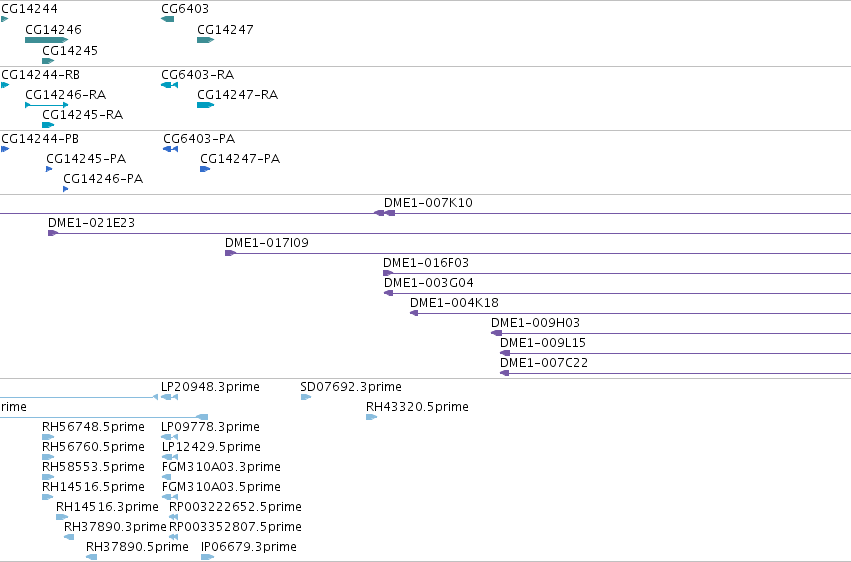Viewport: 851px width, 562px height.
Task: Click the arrow glyph below SD07692.3prime
Action: [306, 397]
